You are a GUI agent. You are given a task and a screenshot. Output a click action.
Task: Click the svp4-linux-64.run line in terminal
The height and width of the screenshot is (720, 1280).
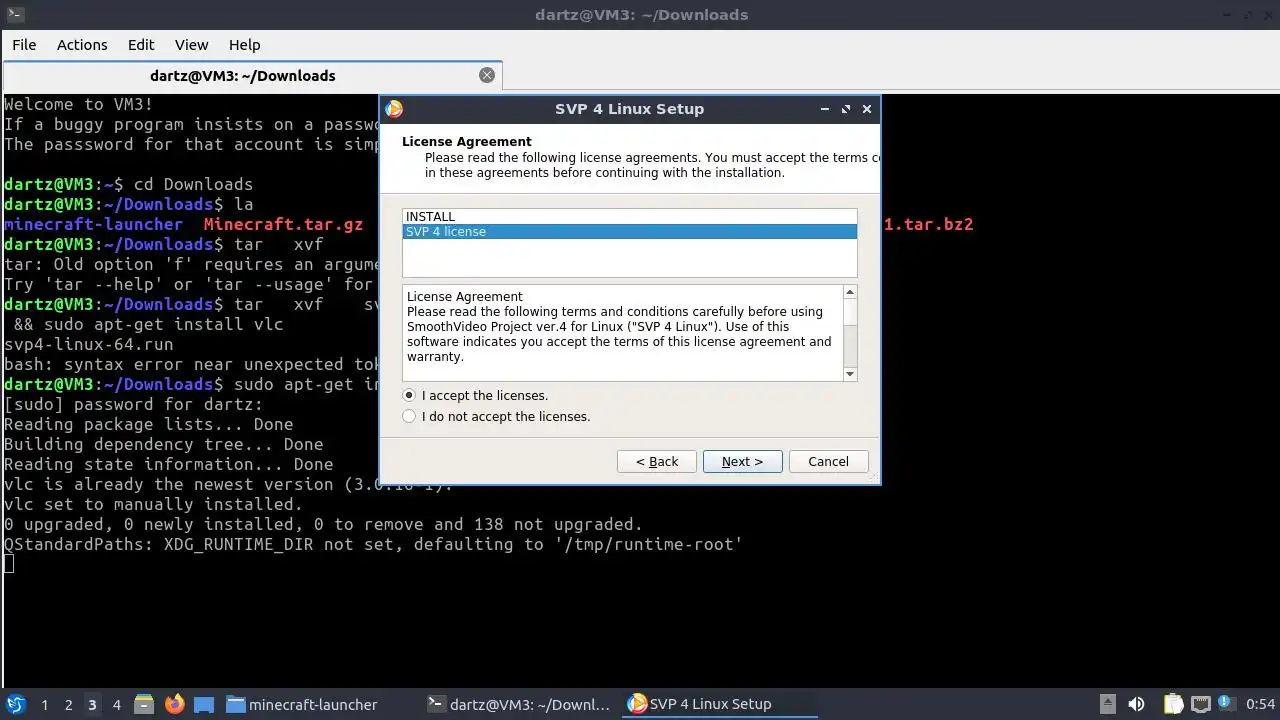88,344
